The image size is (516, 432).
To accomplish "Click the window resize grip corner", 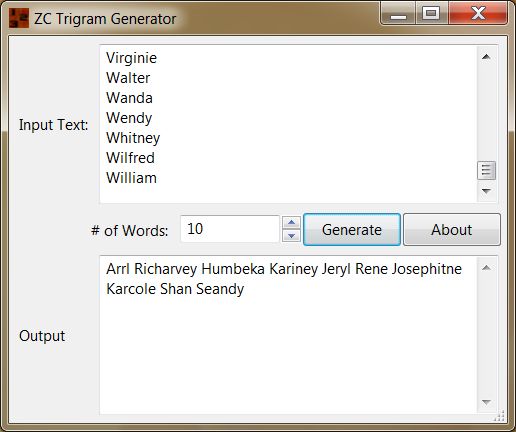I will 499,416.
